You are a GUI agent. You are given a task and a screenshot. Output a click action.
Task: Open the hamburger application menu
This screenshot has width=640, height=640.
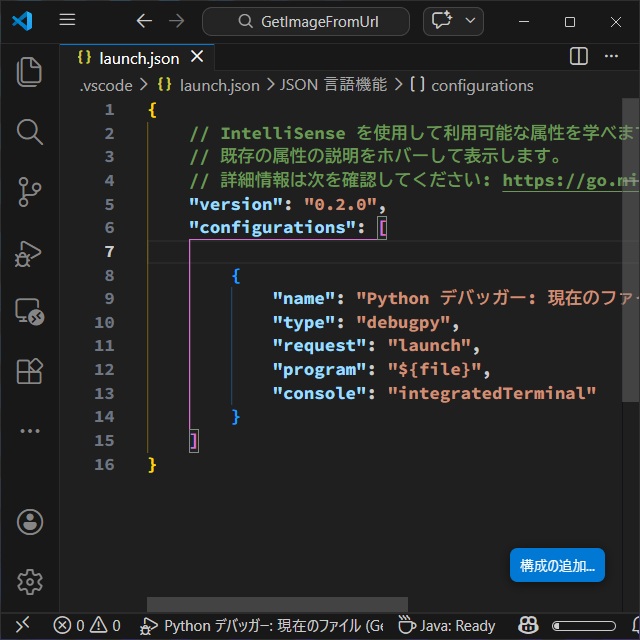coord(67,21)
